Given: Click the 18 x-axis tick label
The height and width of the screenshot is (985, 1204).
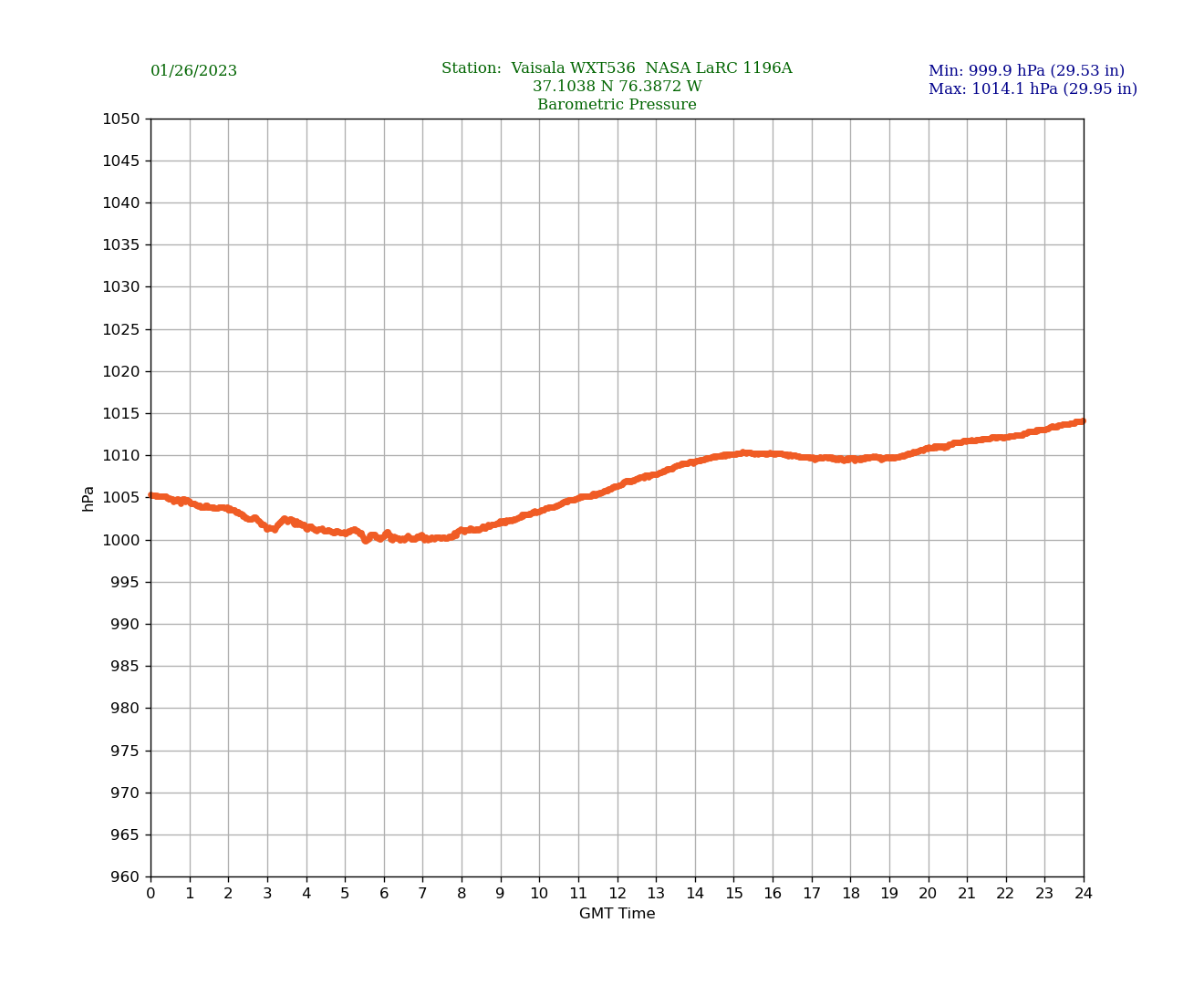Looking at the screenshot, I should coord(850,894).
